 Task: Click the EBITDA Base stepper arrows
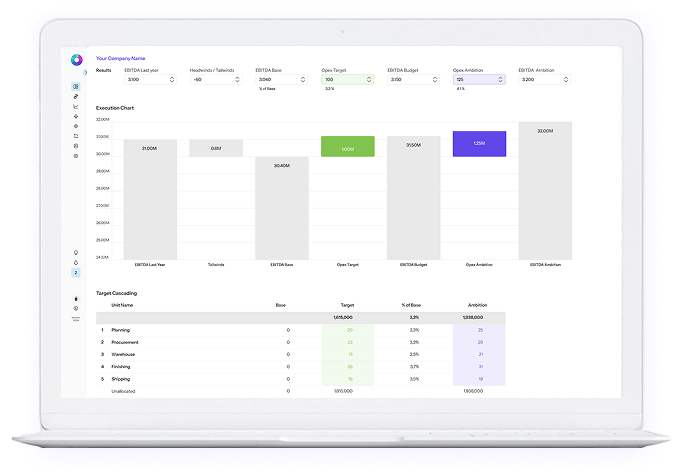(305, 79)
